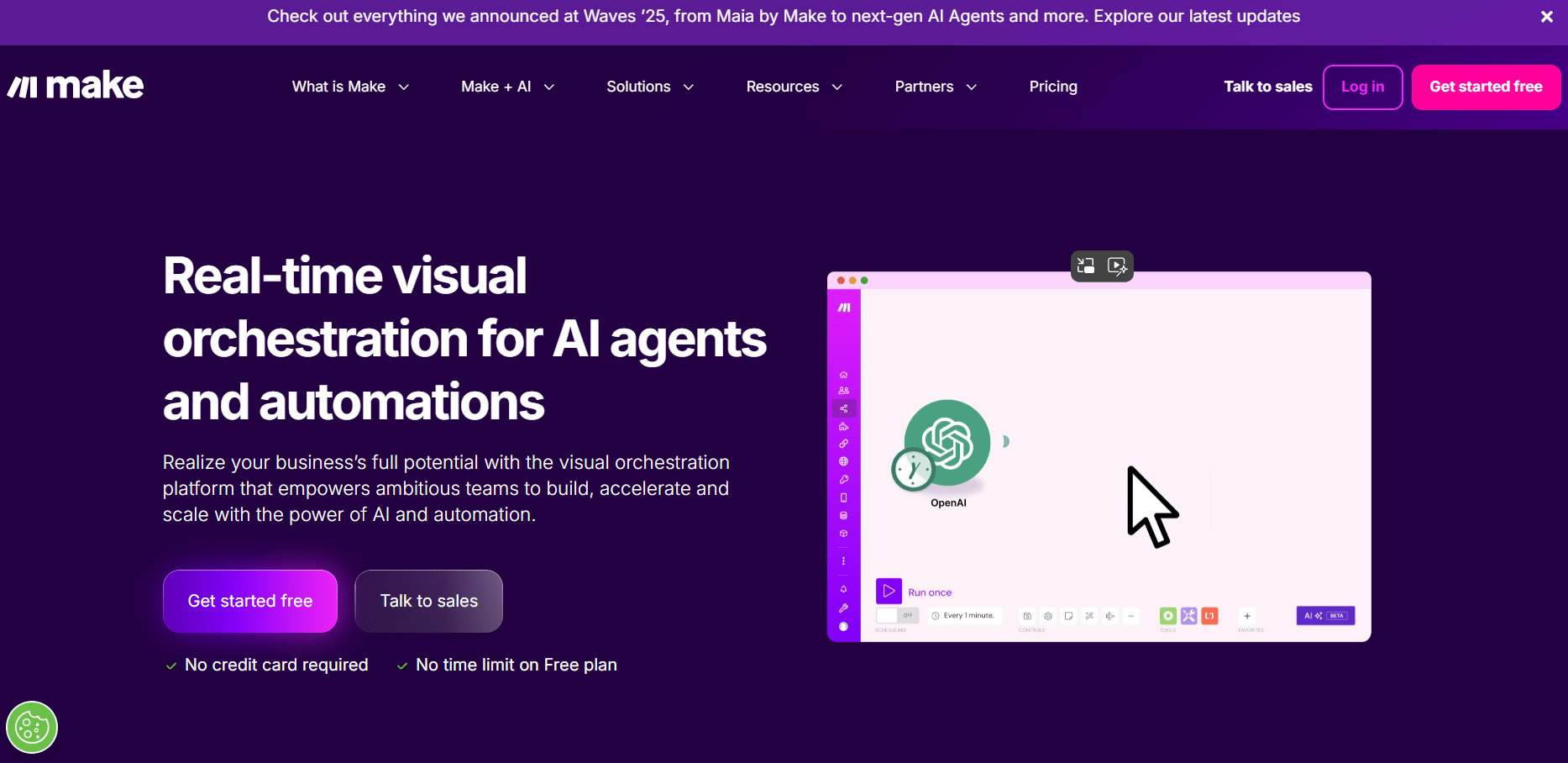This screenshot has width=1568, height=763.
Task: Click the picture-in-picture icon above the demo
Action: [x=1086, y=266]
